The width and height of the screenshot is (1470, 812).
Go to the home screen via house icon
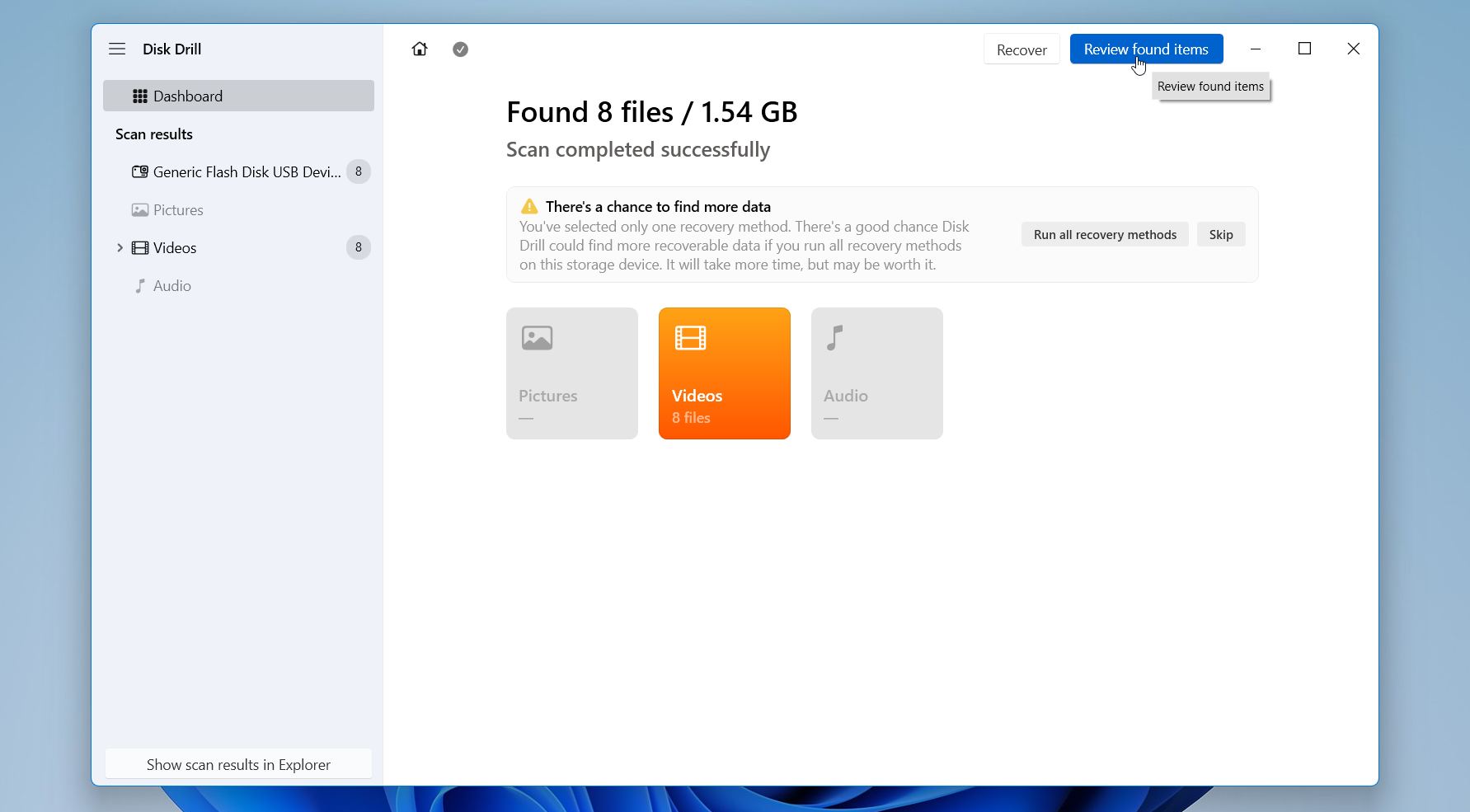tap(420, 49)
